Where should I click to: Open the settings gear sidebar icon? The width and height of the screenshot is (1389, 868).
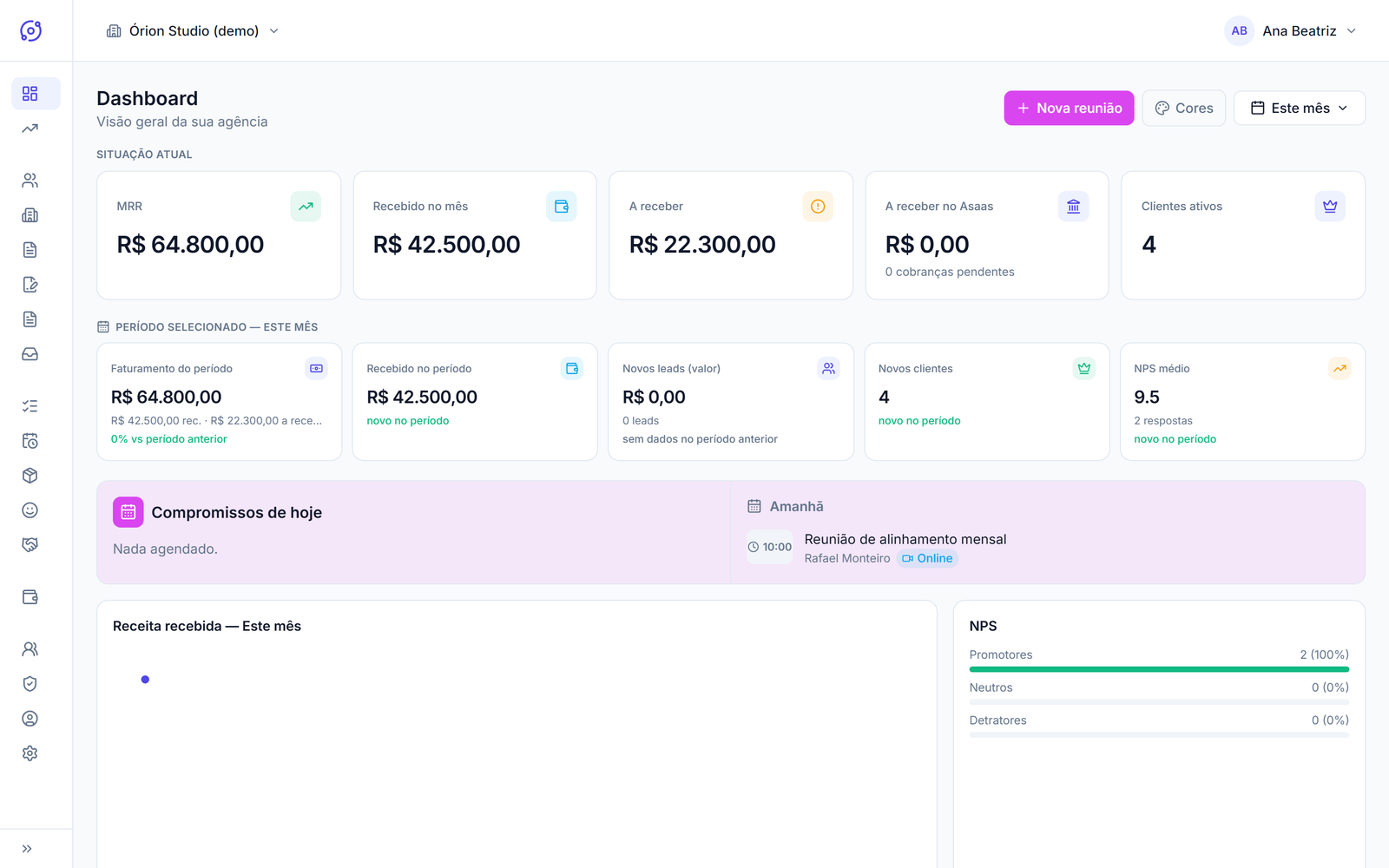click(30, 753)
